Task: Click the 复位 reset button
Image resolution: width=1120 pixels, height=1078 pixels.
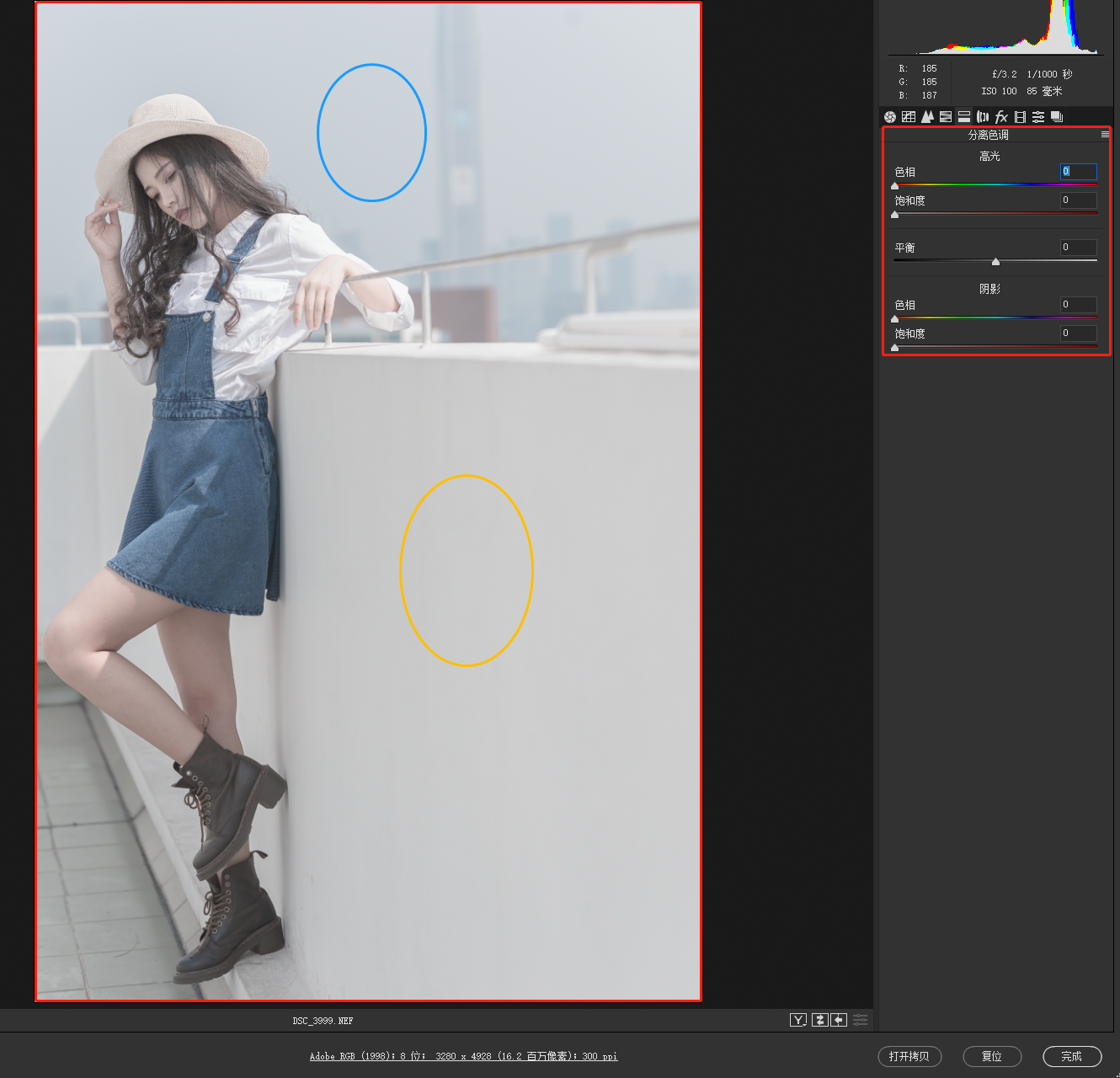Action: click(x=992, y=1056)
